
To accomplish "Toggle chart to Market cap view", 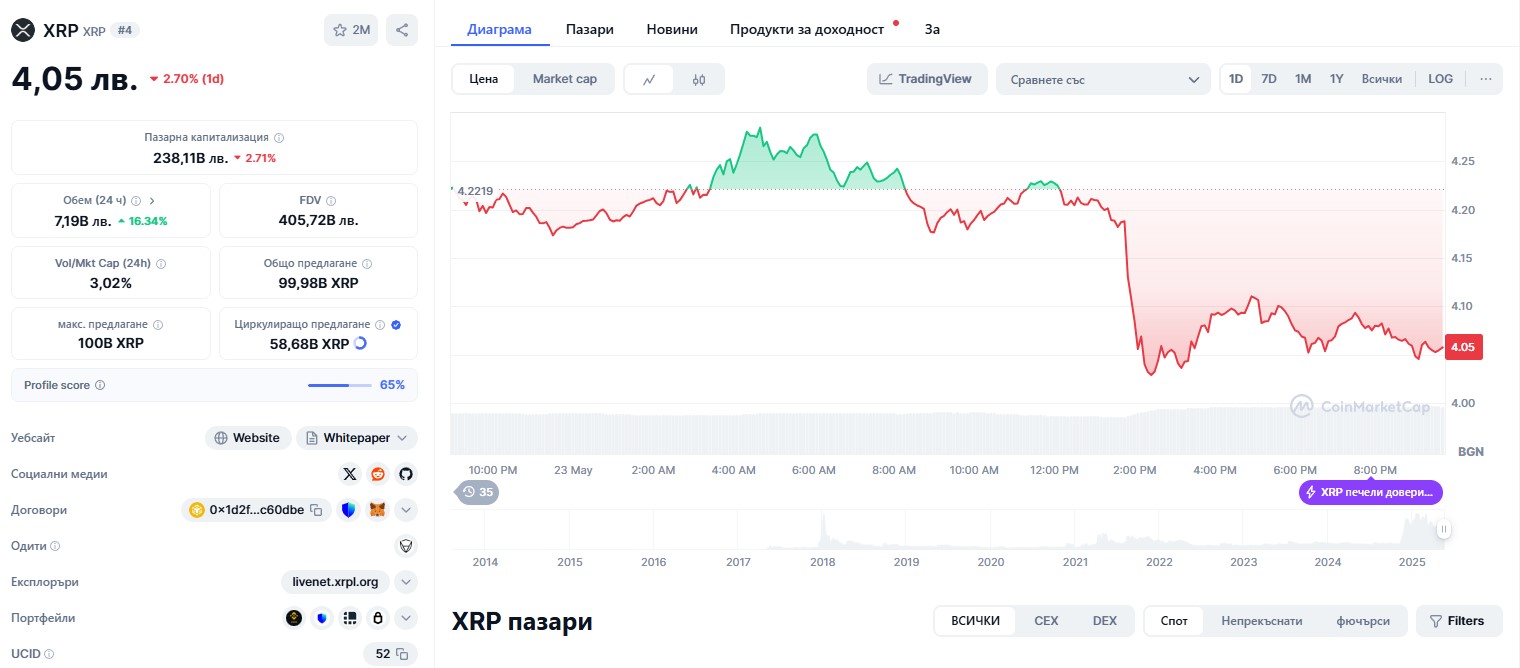I will [x=564, y=78].
